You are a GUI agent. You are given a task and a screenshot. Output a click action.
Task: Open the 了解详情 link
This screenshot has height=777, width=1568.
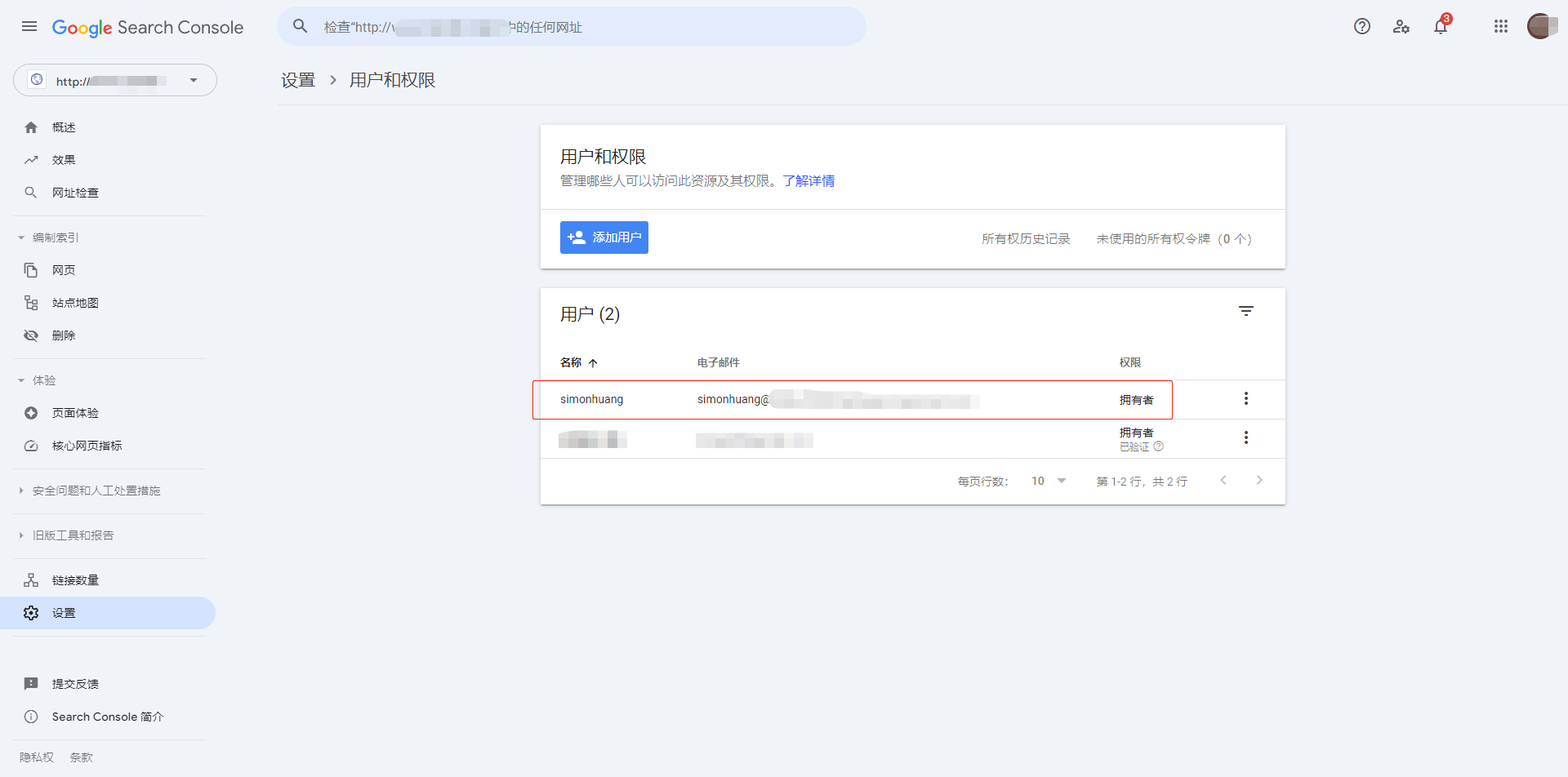[x=808, y=180]
